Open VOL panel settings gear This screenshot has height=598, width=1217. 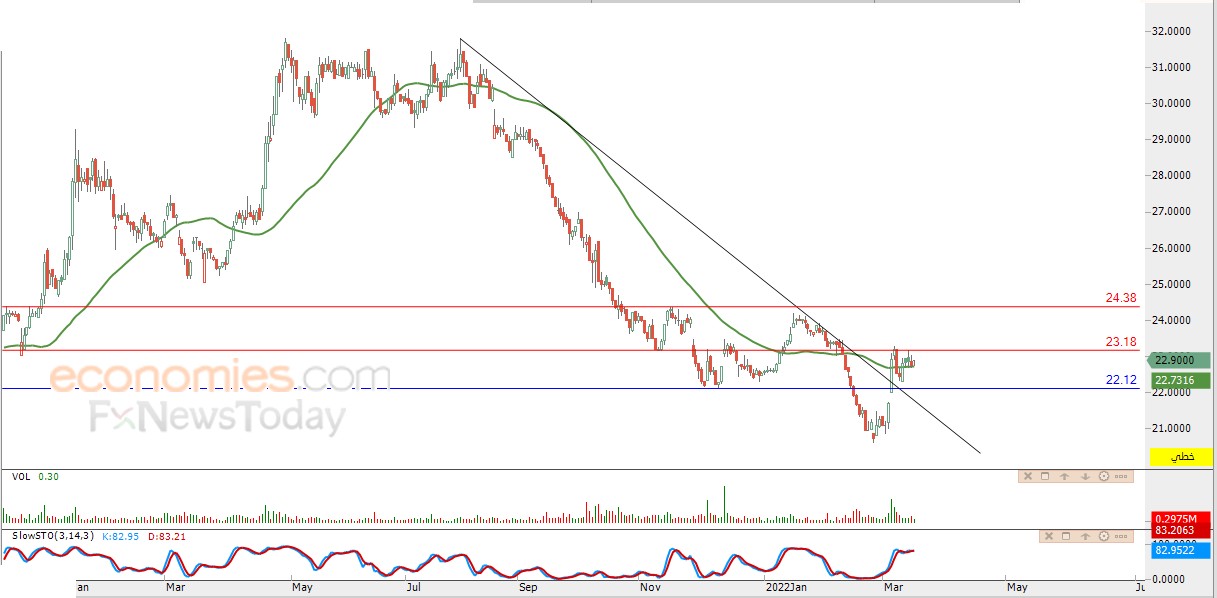click(1104, 477)
